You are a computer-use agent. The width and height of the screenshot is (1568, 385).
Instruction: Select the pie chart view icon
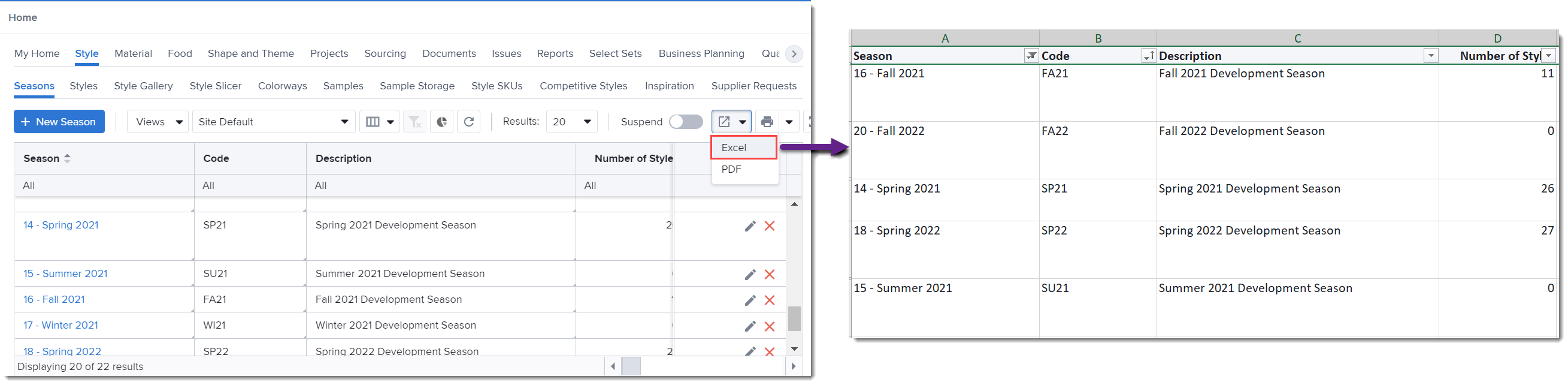(x=441, y=121)
